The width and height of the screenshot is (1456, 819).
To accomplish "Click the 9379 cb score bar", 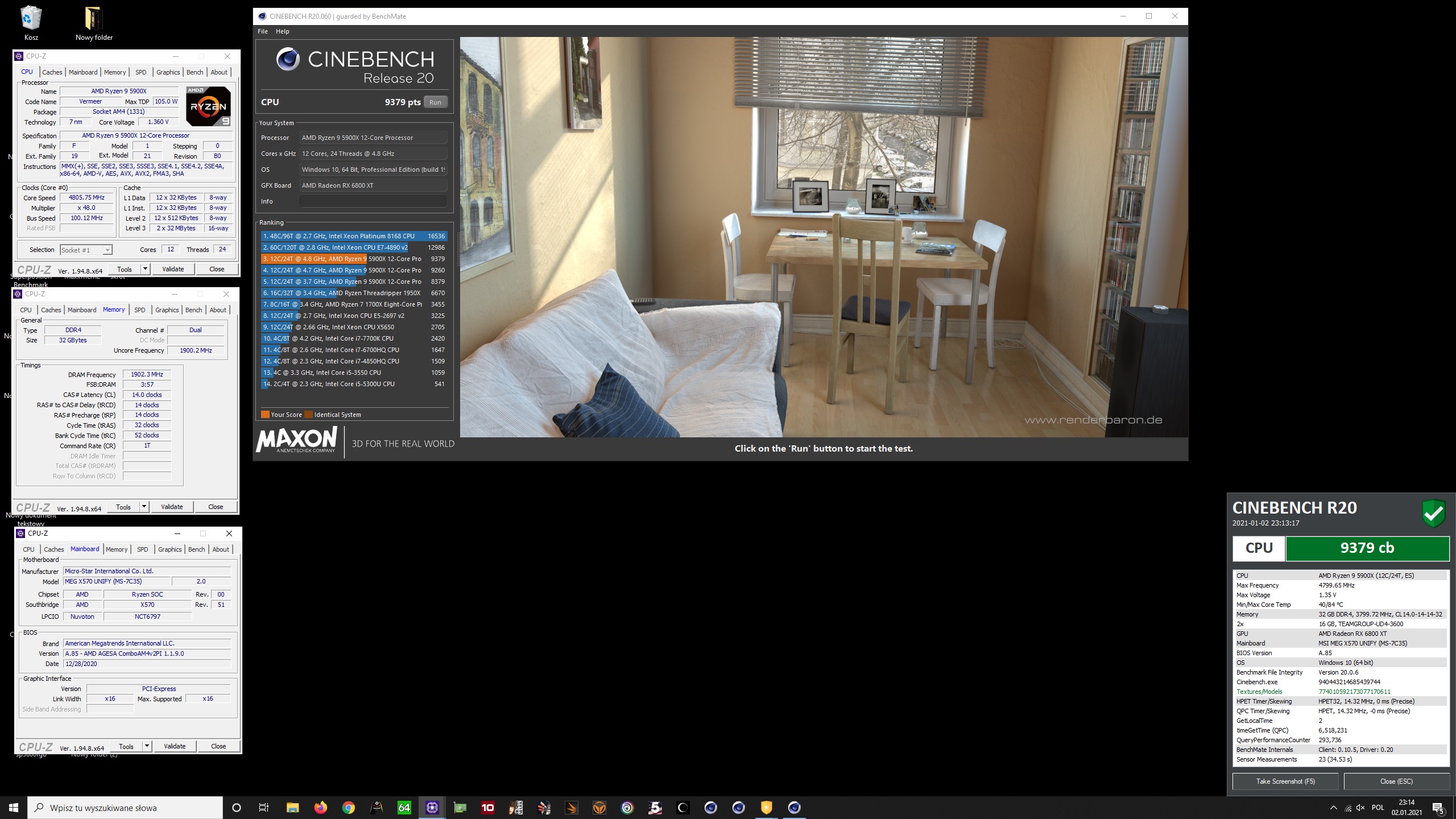I will pyautogui.click(x=1367, y=548).
